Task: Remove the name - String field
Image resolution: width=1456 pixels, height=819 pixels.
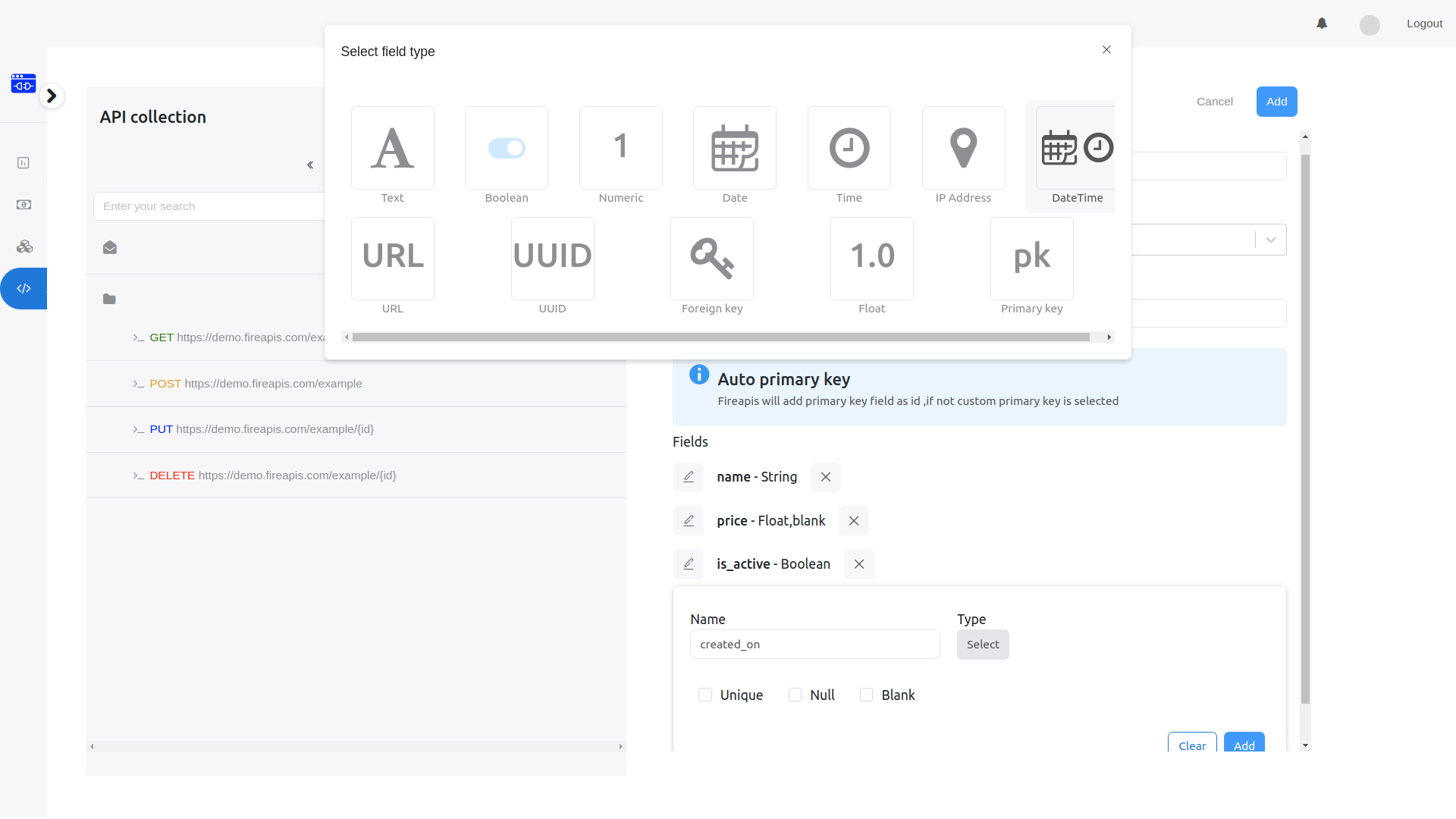Action: (826, 477)
